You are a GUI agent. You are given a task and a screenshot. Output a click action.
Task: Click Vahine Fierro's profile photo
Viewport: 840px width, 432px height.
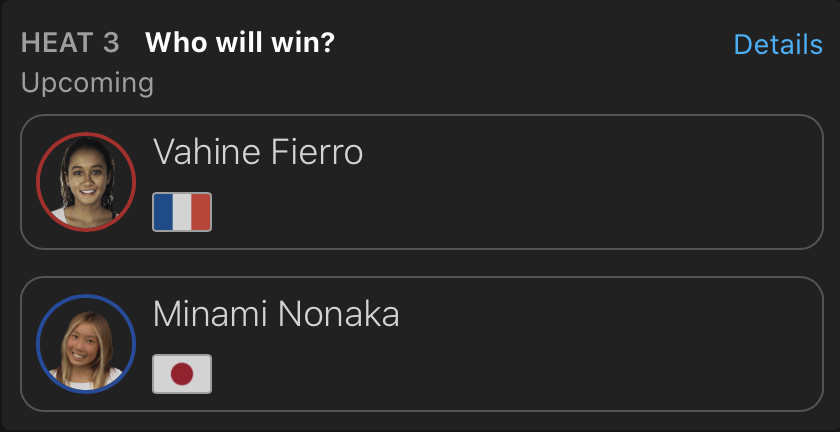click(x=85, y=182)
